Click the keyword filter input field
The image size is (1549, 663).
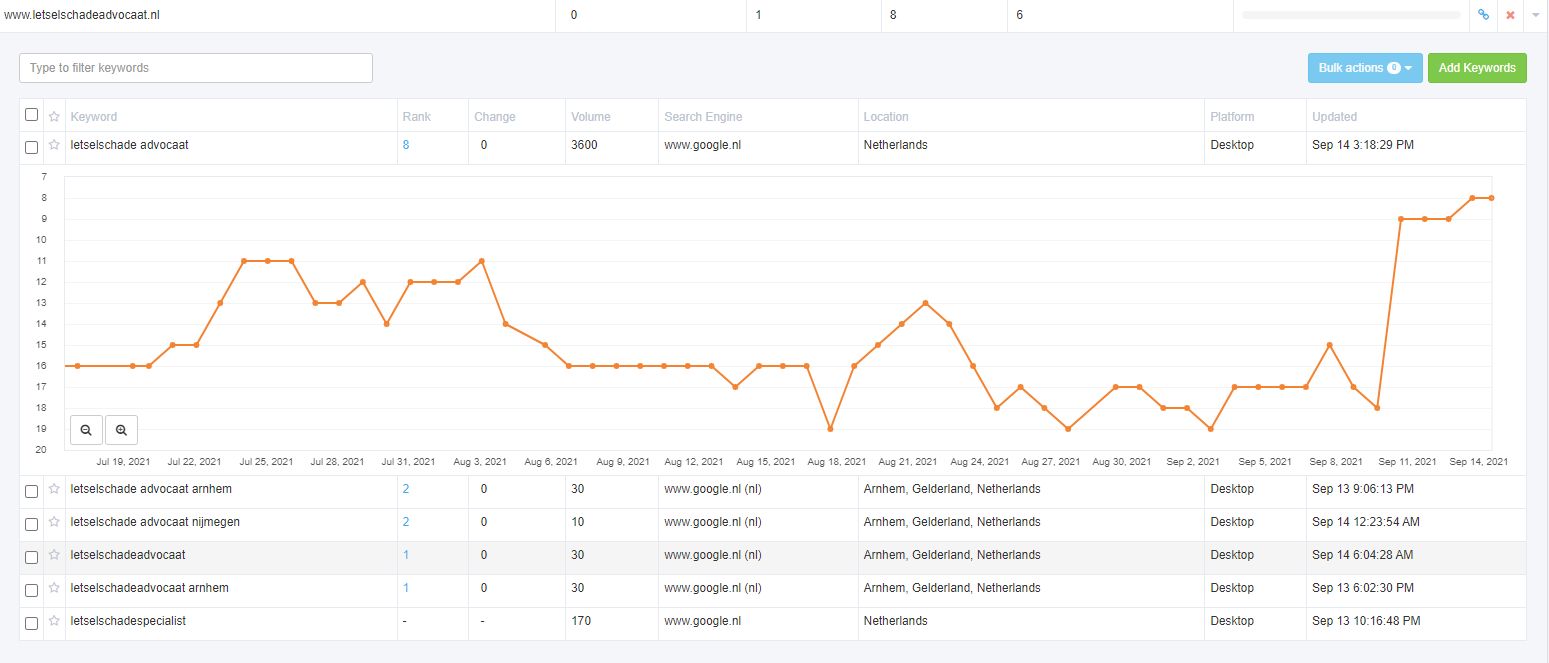coord(196,68)
